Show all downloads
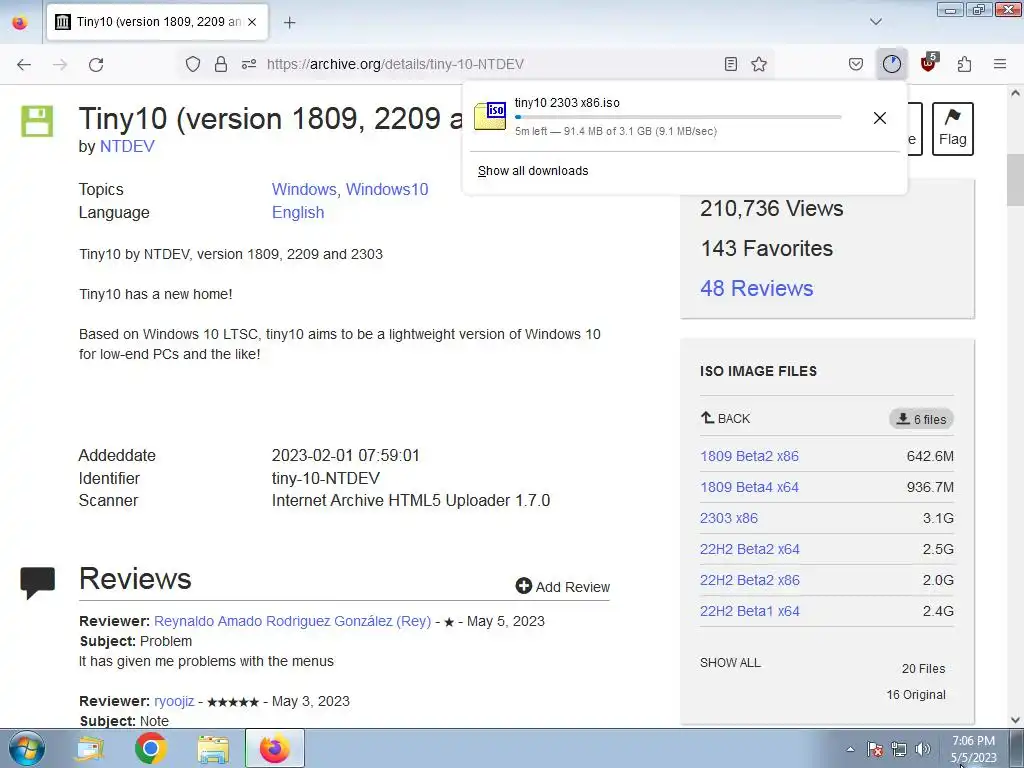The height and width of the screenshot is (768, 1024). pyautogui.click(x=533, y=171)
